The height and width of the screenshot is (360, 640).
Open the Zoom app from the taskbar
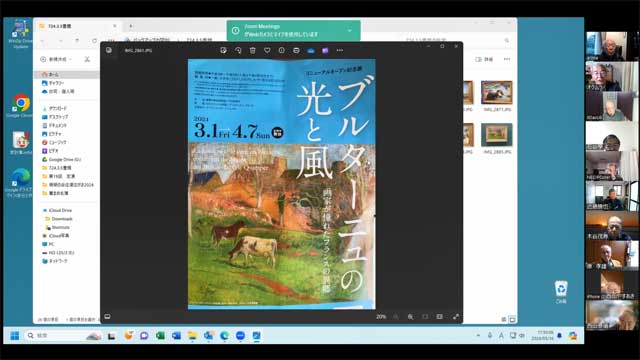coord(240,336)
